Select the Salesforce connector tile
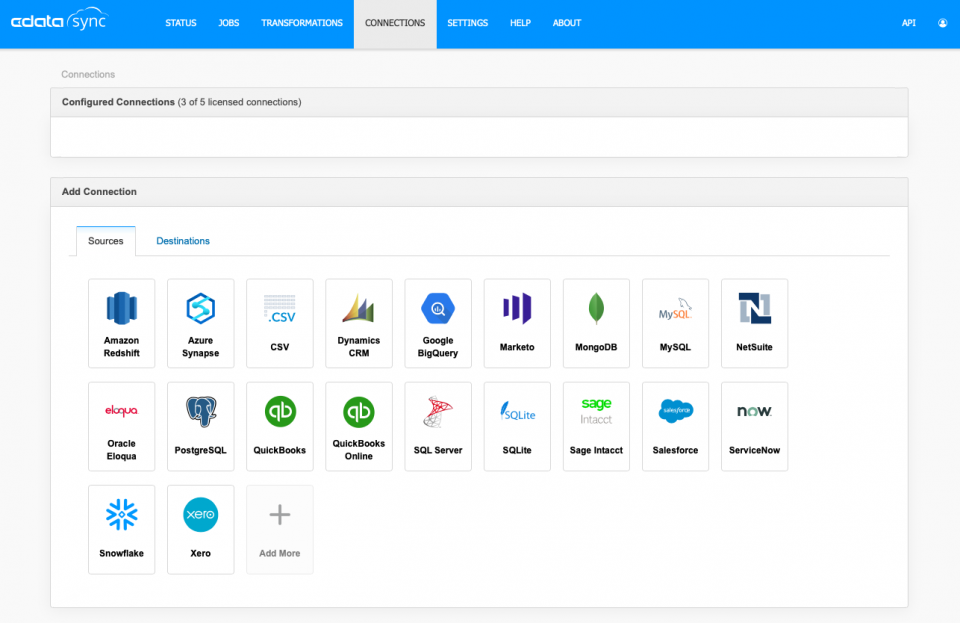This screenshot has width=960, height=623. click(675, 426)
